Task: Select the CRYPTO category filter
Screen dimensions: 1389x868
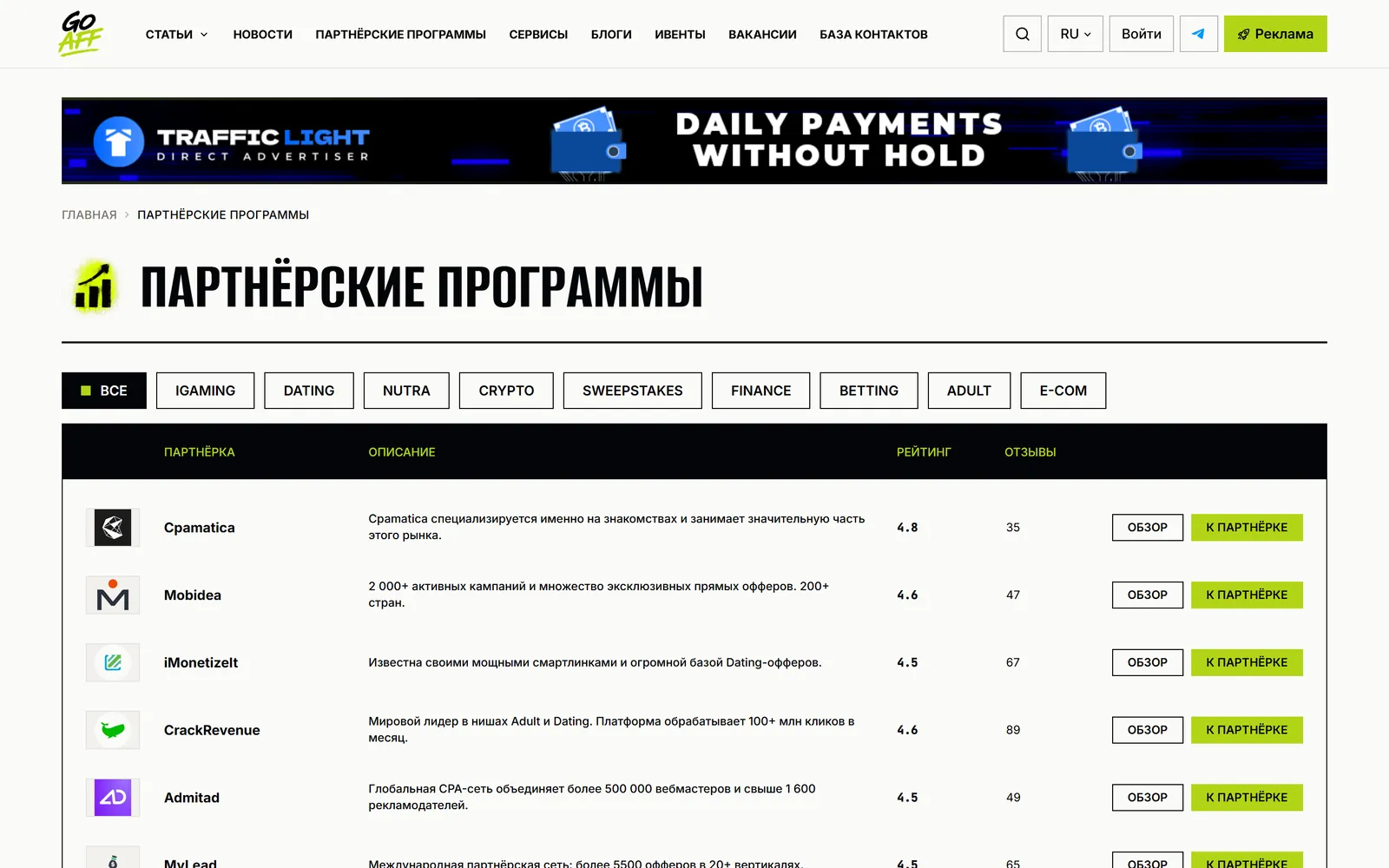Action: pos(506,391)
